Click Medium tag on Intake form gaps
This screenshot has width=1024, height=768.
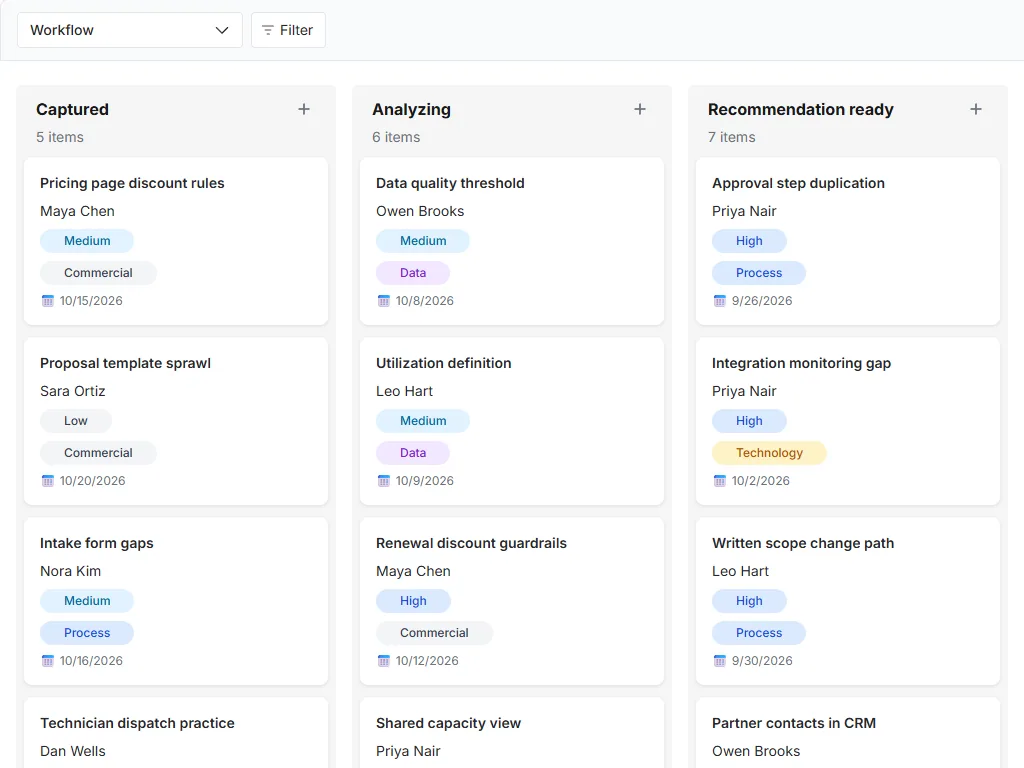tap(87, 601)
